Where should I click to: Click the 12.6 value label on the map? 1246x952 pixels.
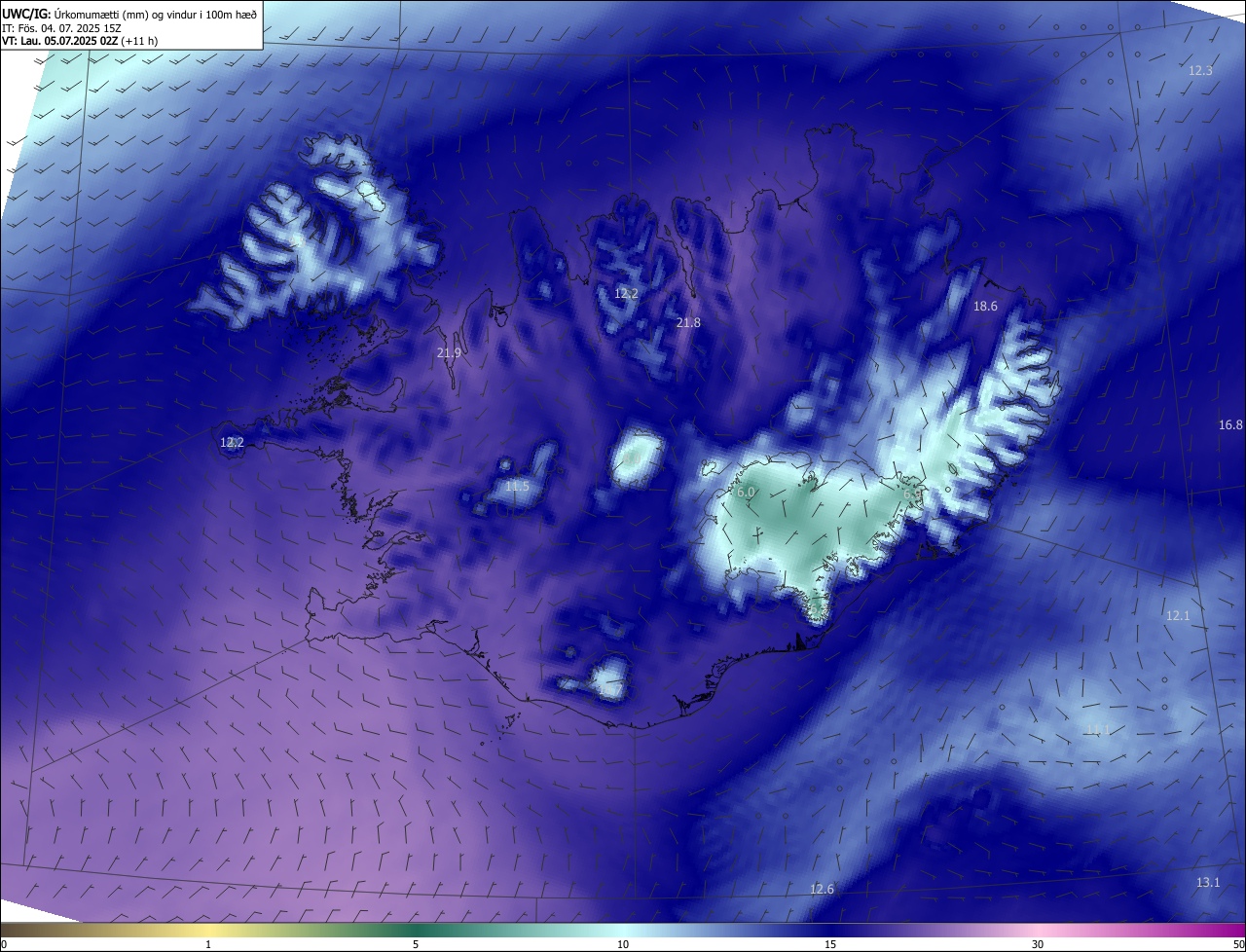822,890
